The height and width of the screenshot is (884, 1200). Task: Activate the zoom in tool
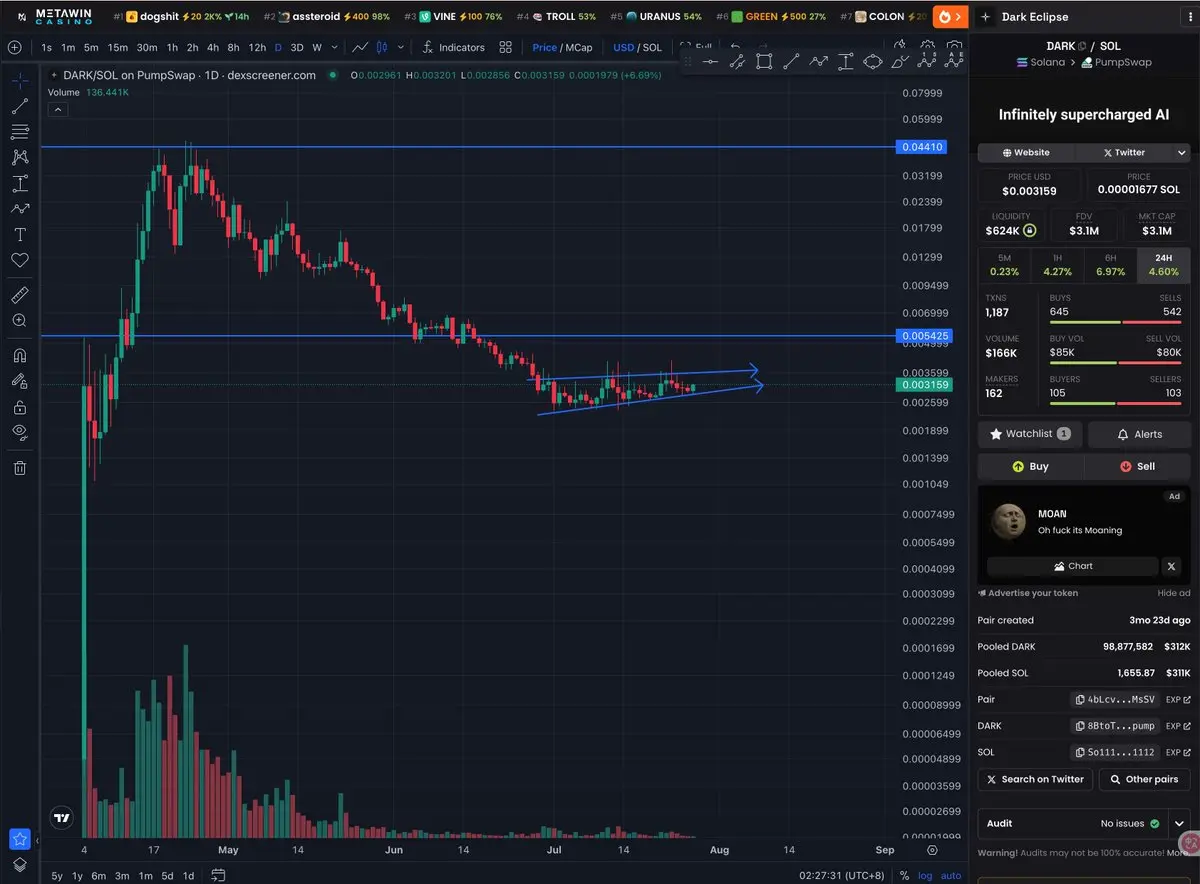click(19, 321)
